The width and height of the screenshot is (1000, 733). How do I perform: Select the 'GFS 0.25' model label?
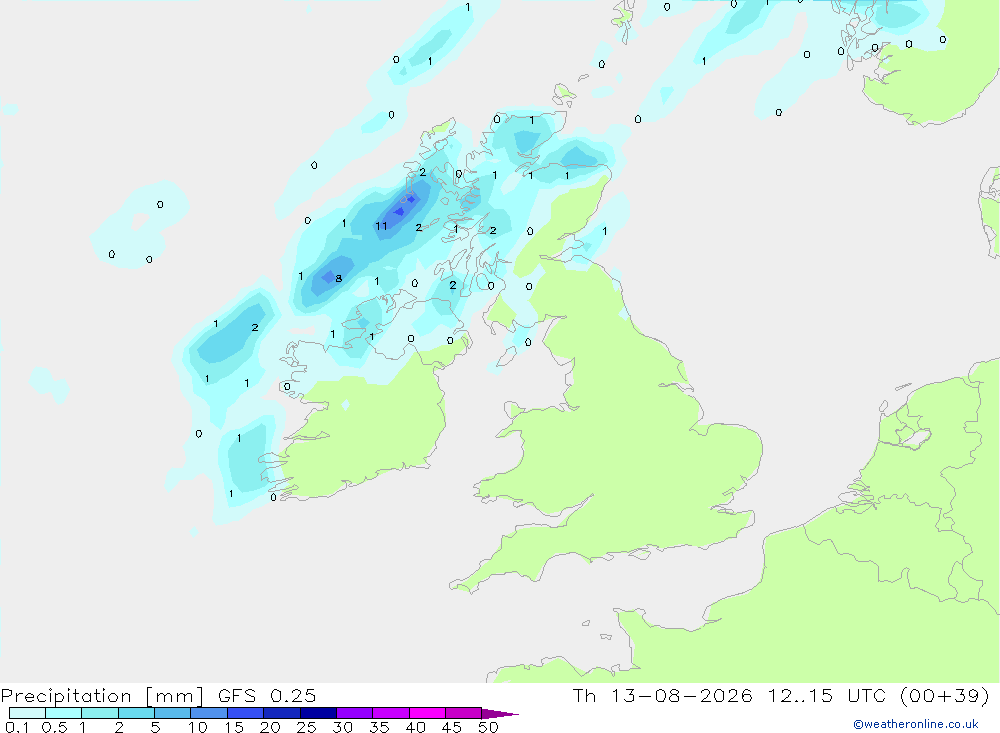point(267,696)
